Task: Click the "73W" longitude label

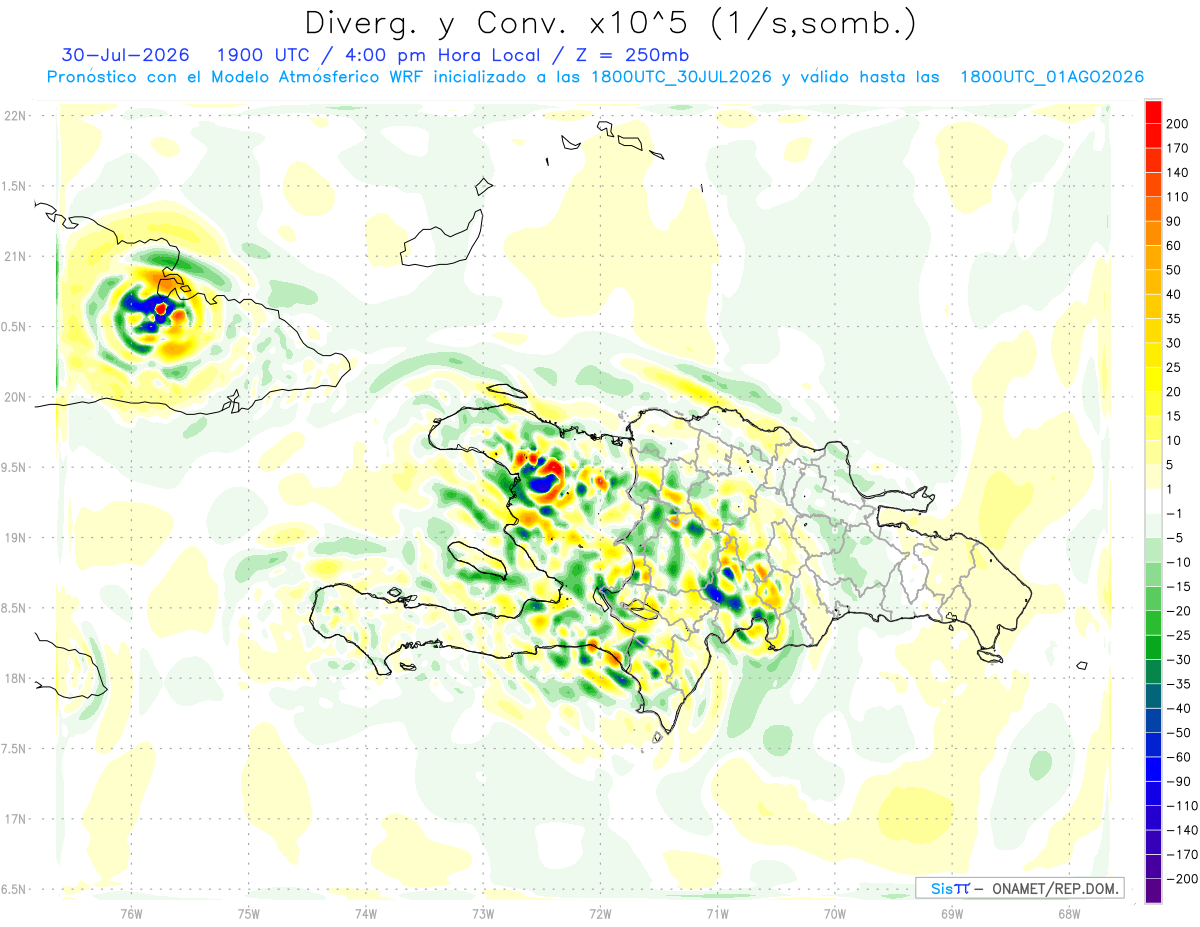Action: click(x=483, y=913)
